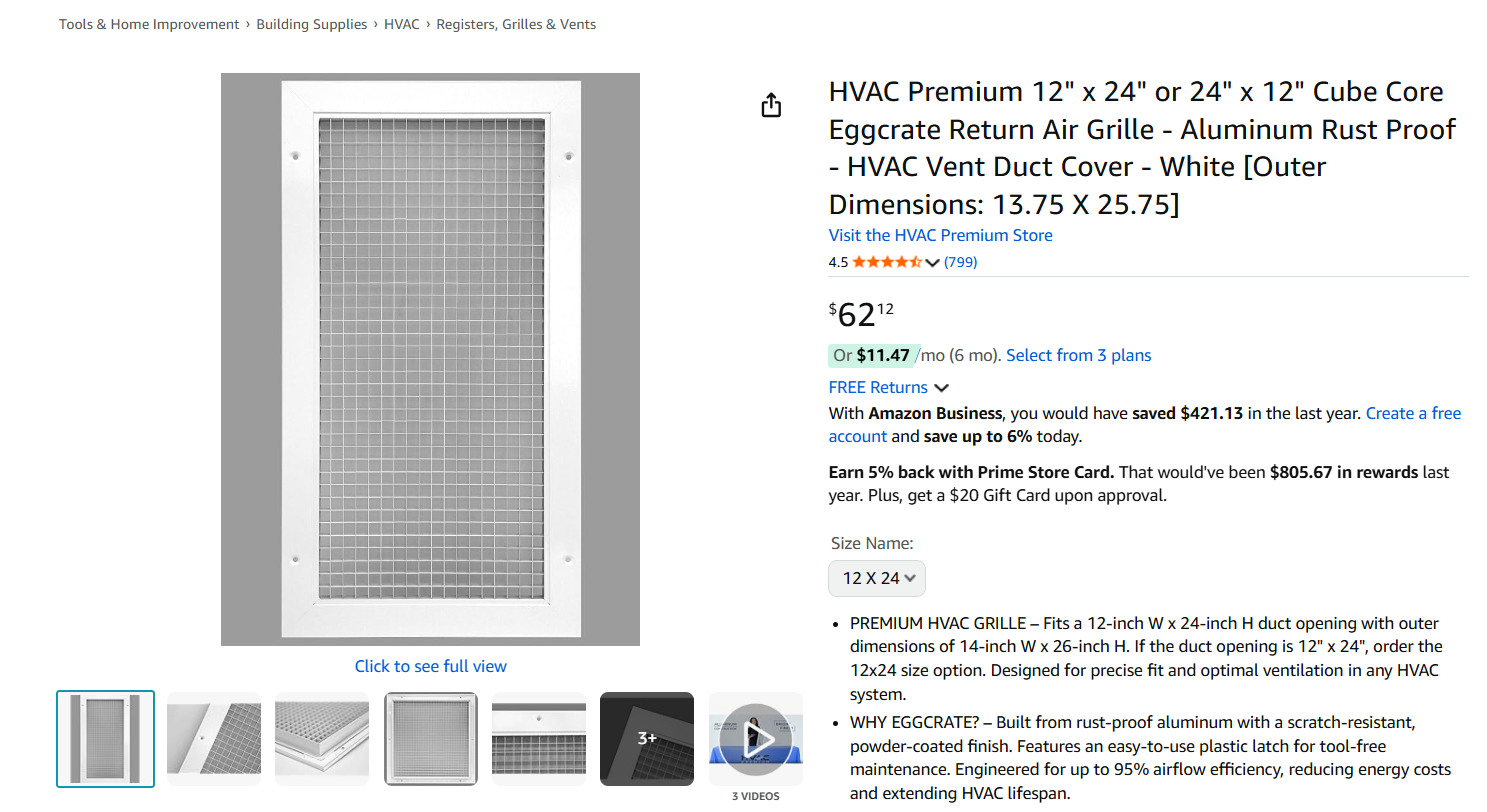
Task: Expand rating breakdown chevron next to stars
Action: point(933,263)
